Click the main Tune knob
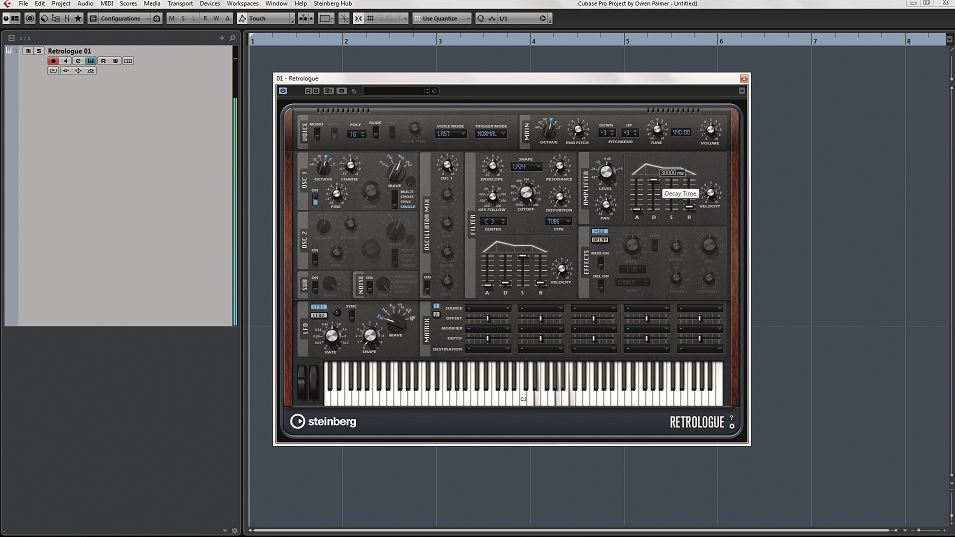Screen dimensions: 955x537 pos(657,129)
